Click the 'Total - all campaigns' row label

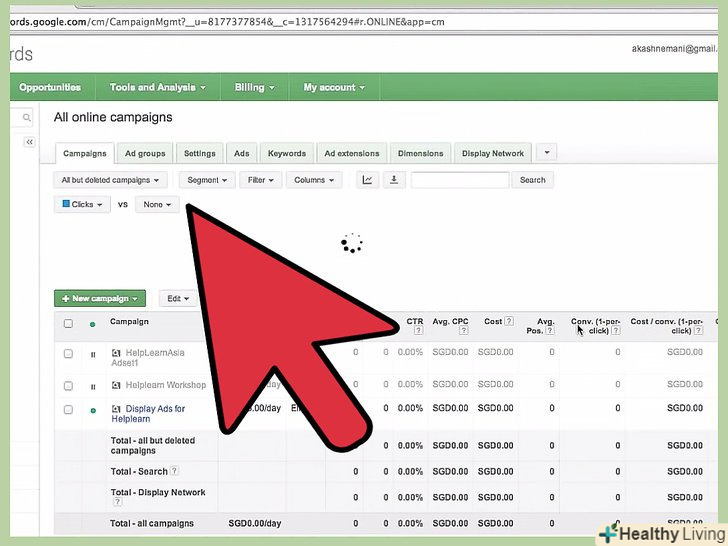tap(152, 523)
